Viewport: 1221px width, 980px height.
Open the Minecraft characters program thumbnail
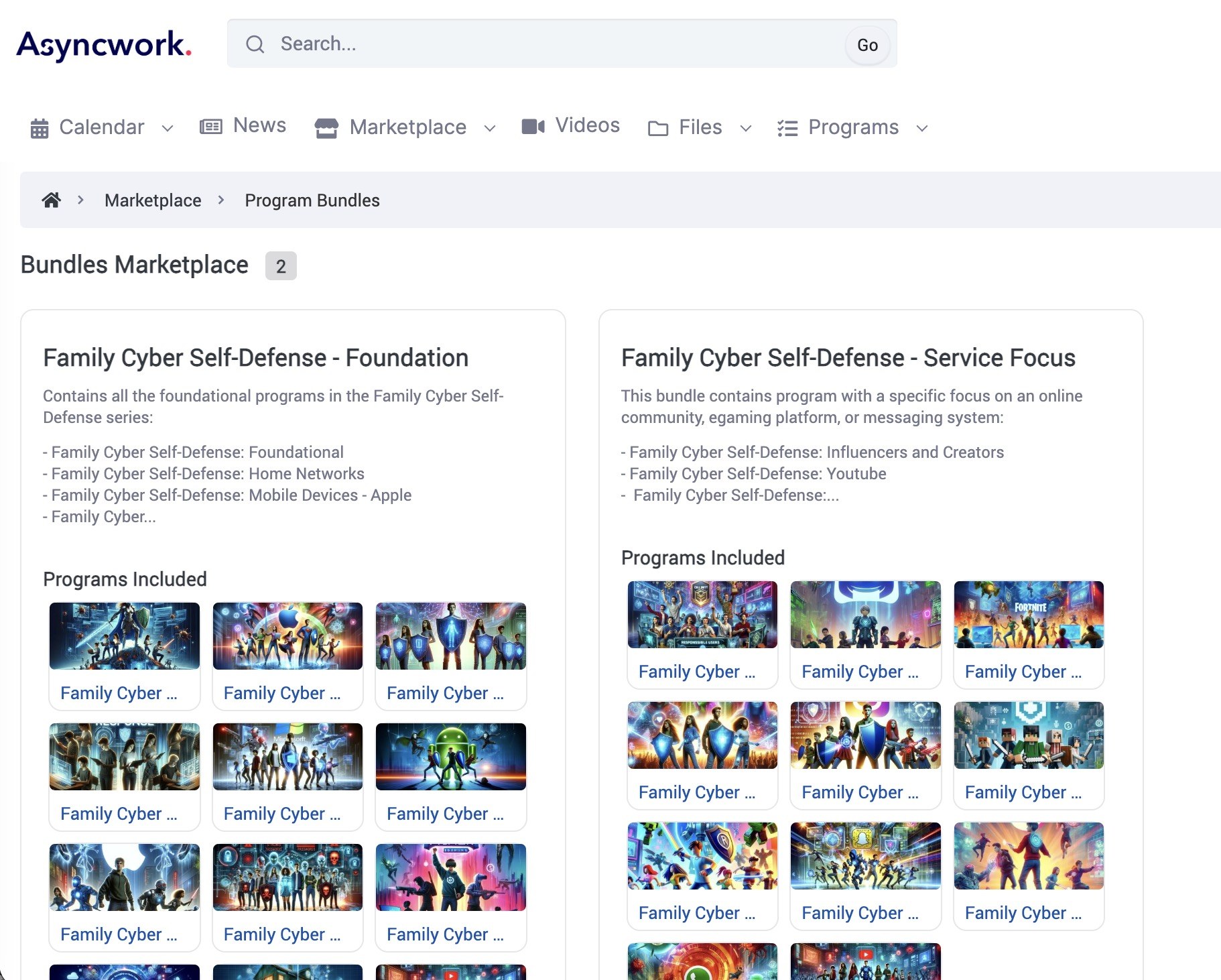click(1029, 735)
